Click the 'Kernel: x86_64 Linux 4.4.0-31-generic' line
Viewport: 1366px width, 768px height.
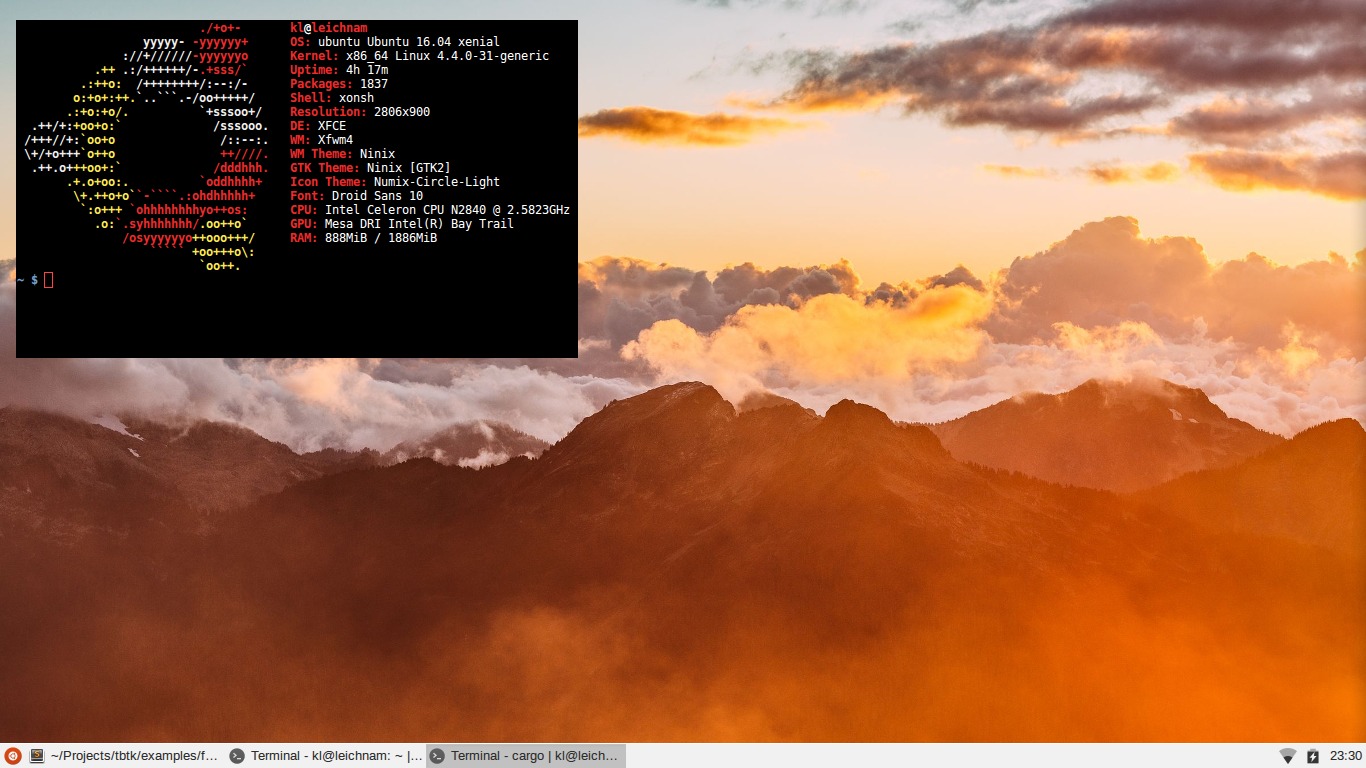pyautogui.click(x=419, y=56)
